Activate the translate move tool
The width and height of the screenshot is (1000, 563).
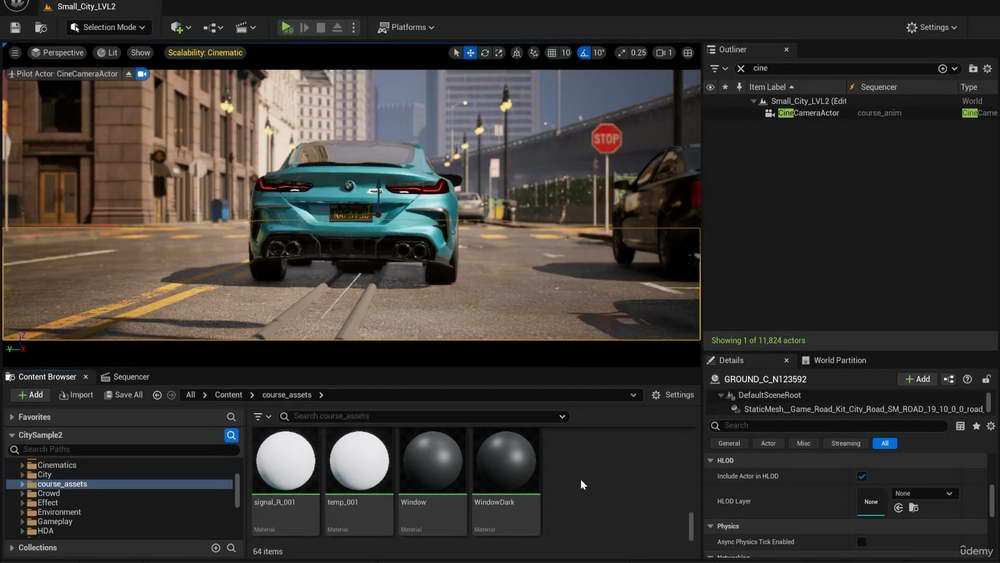tap(470, 53)
